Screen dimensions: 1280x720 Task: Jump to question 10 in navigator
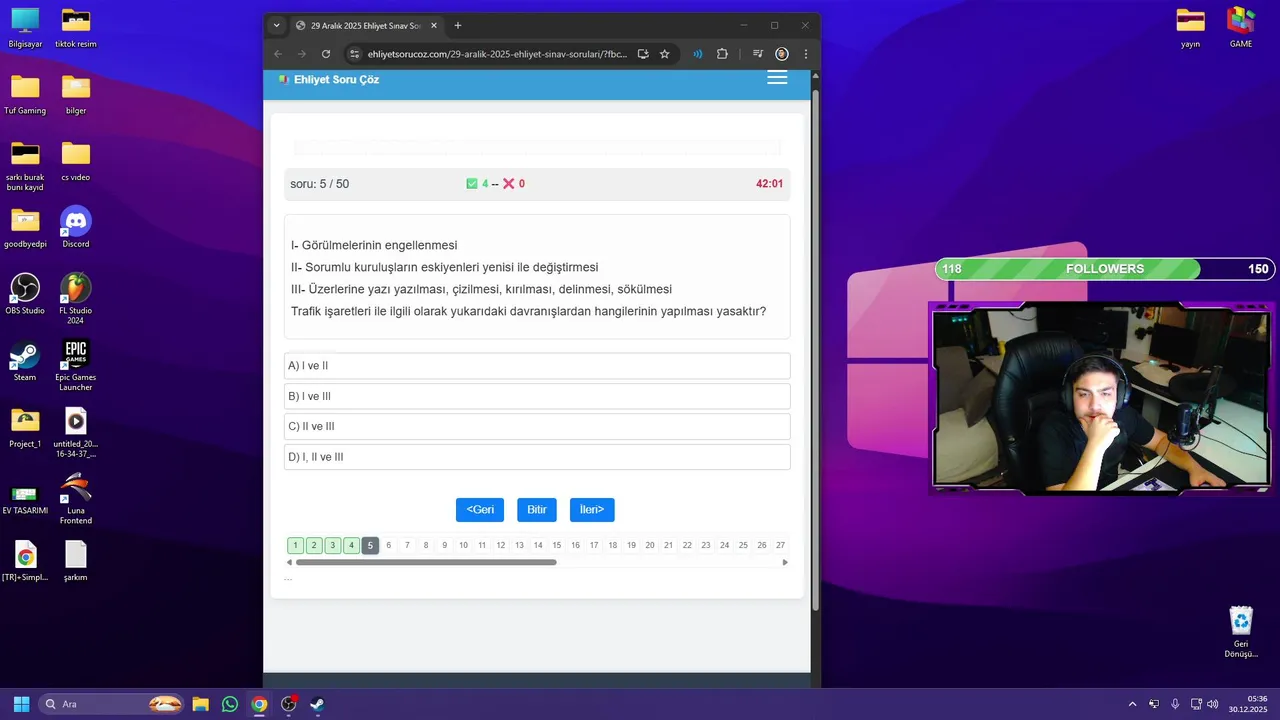(463, 545)
